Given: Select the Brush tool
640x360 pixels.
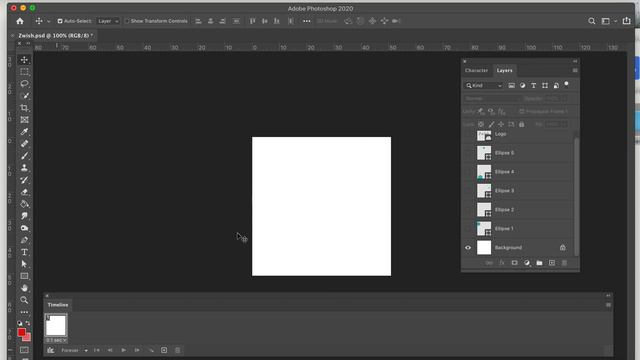Looking at the screenshot, I should tap(24, 156).
